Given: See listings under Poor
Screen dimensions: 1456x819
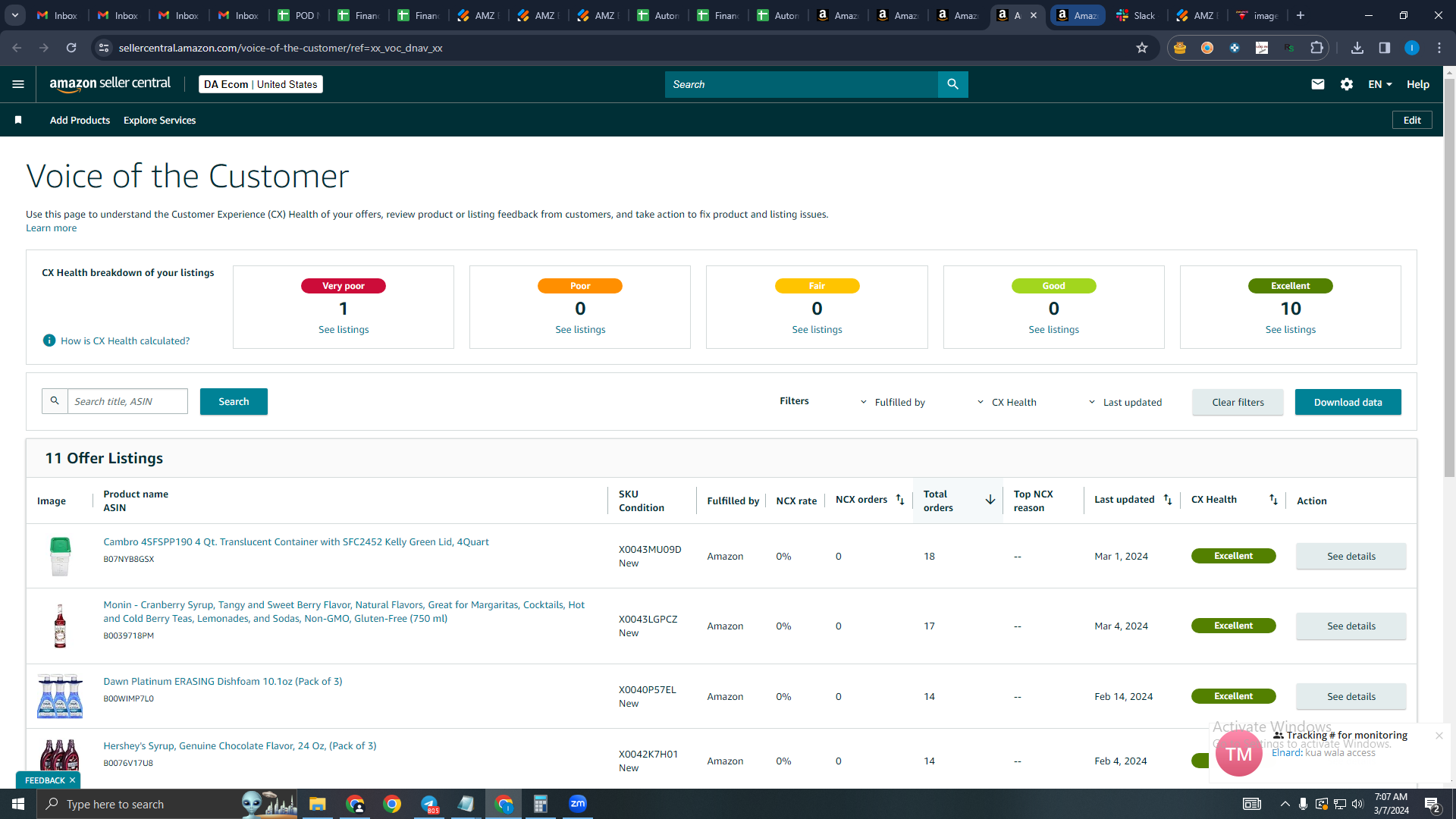Looking at the screenshot, I should tap(580, 330).
